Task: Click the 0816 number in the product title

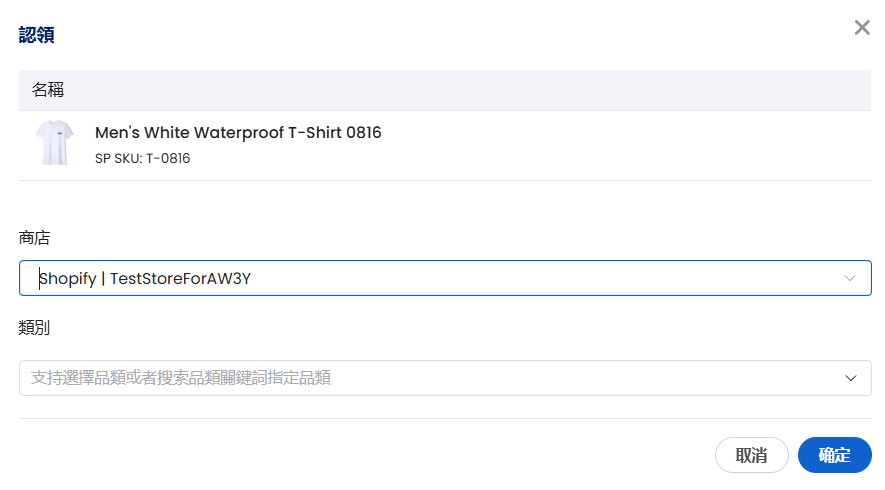Action: click(x=364, y=132)
